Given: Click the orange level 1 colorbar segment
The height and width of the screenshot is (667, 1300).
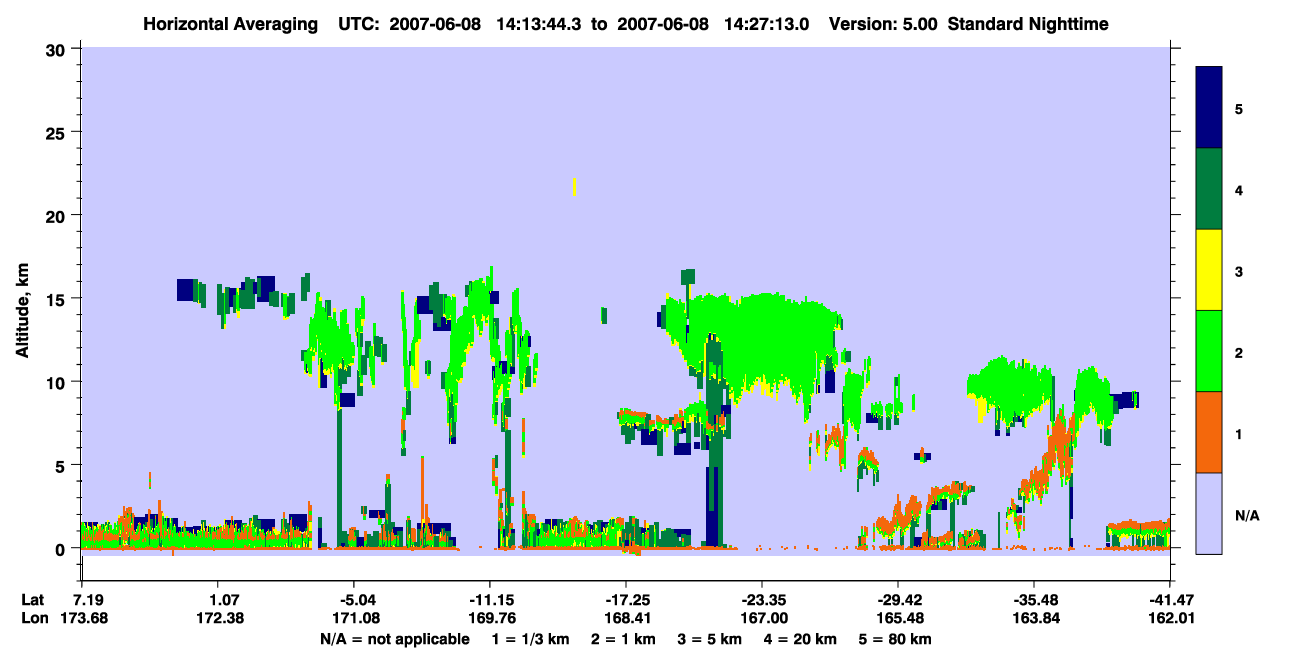Looking at the screenshot, I should click(x=1209, y=432).
